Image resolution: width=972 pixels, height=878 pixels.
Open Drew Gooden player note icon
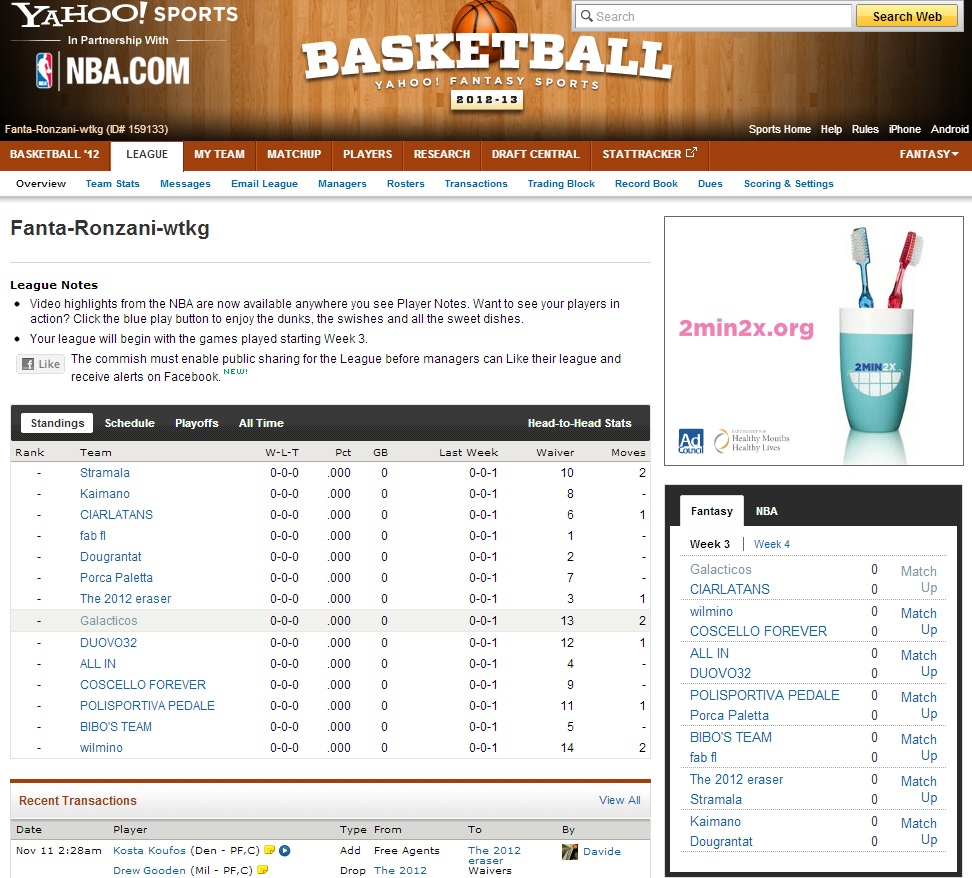pyautogui.click(x=263, y=870)
